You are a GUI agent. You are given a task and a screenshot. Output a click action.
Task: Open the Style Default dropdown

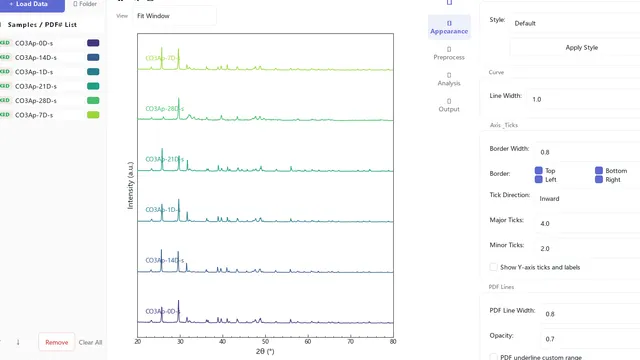(x=576, y=24)
